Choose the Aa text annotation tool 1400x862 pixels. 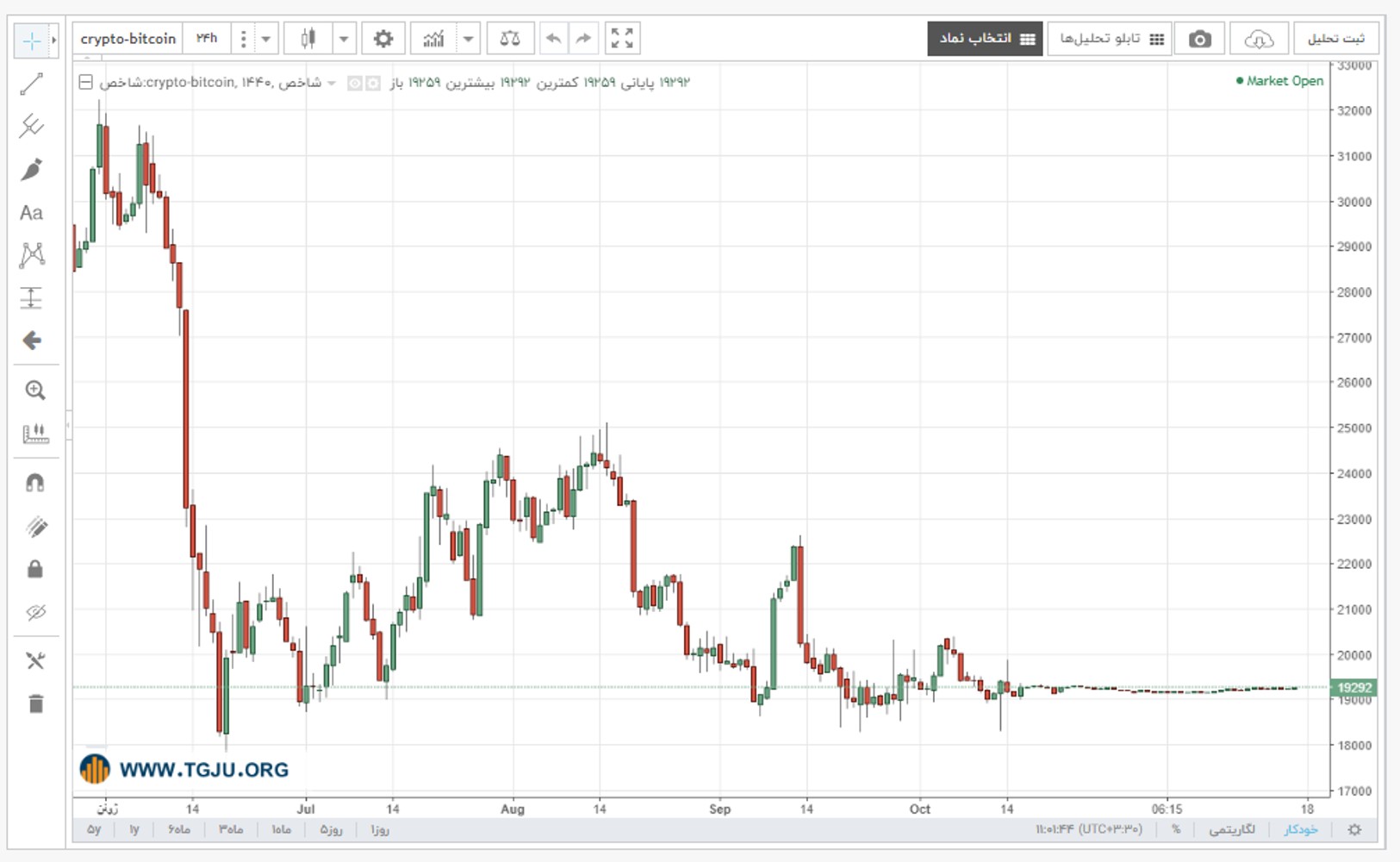click(x=32, y=212)
